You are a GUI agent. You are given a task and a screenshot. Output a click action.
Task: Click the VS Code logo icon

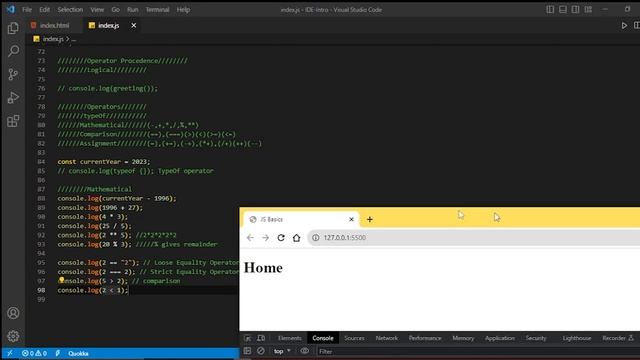[x=11, y=9]
